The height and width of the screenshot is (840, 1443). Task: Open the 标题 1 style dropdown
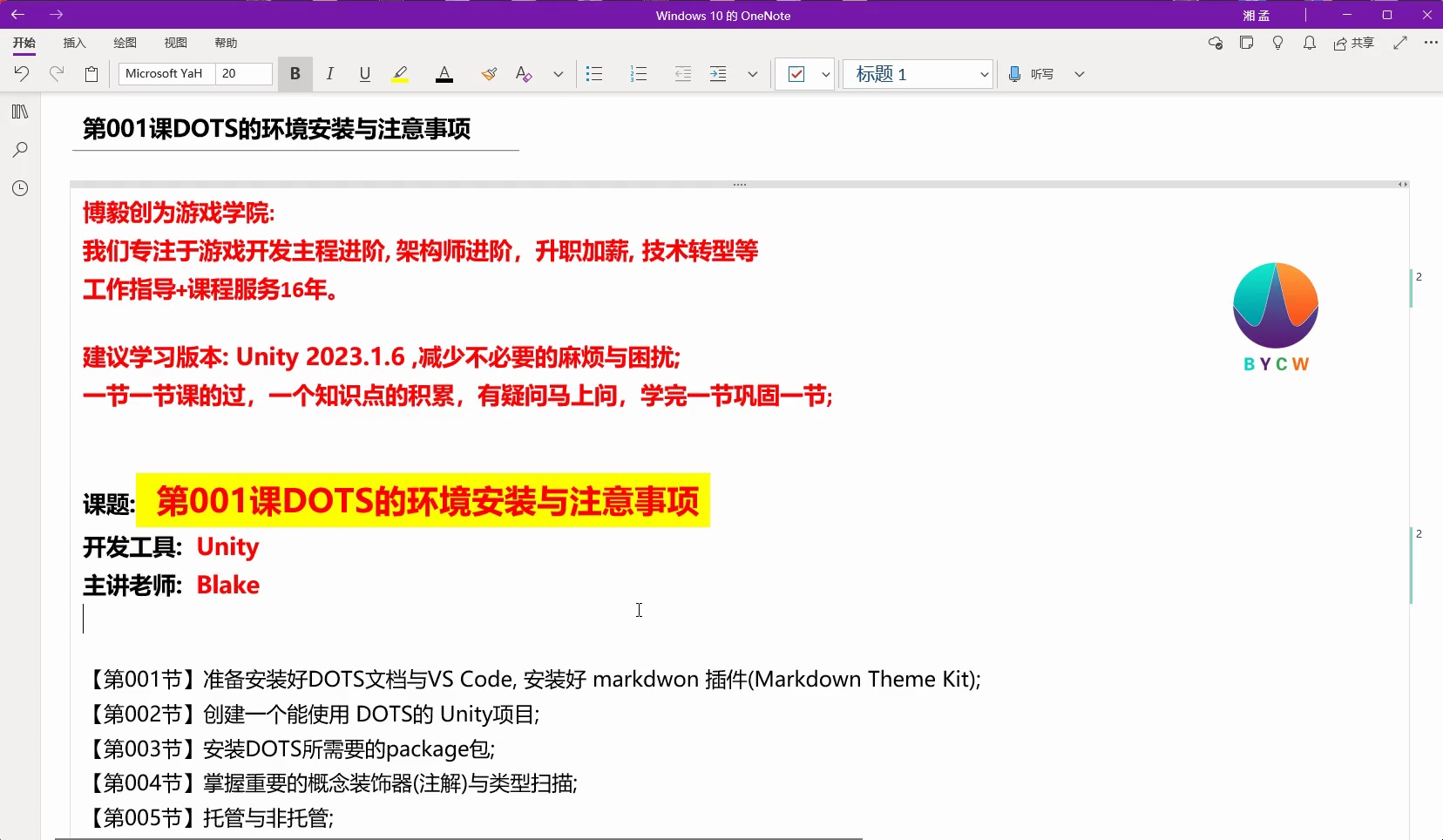tap(918, 74)
